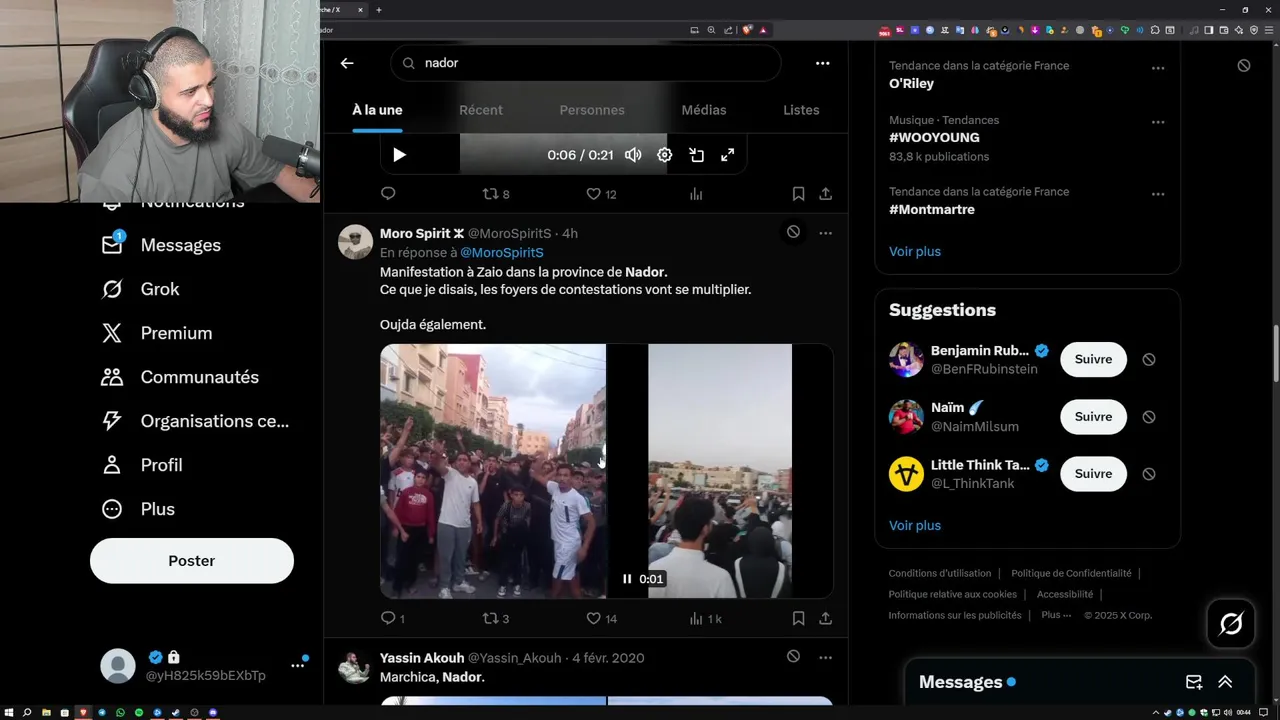Go back with the left arrow

tap(347, 63)
